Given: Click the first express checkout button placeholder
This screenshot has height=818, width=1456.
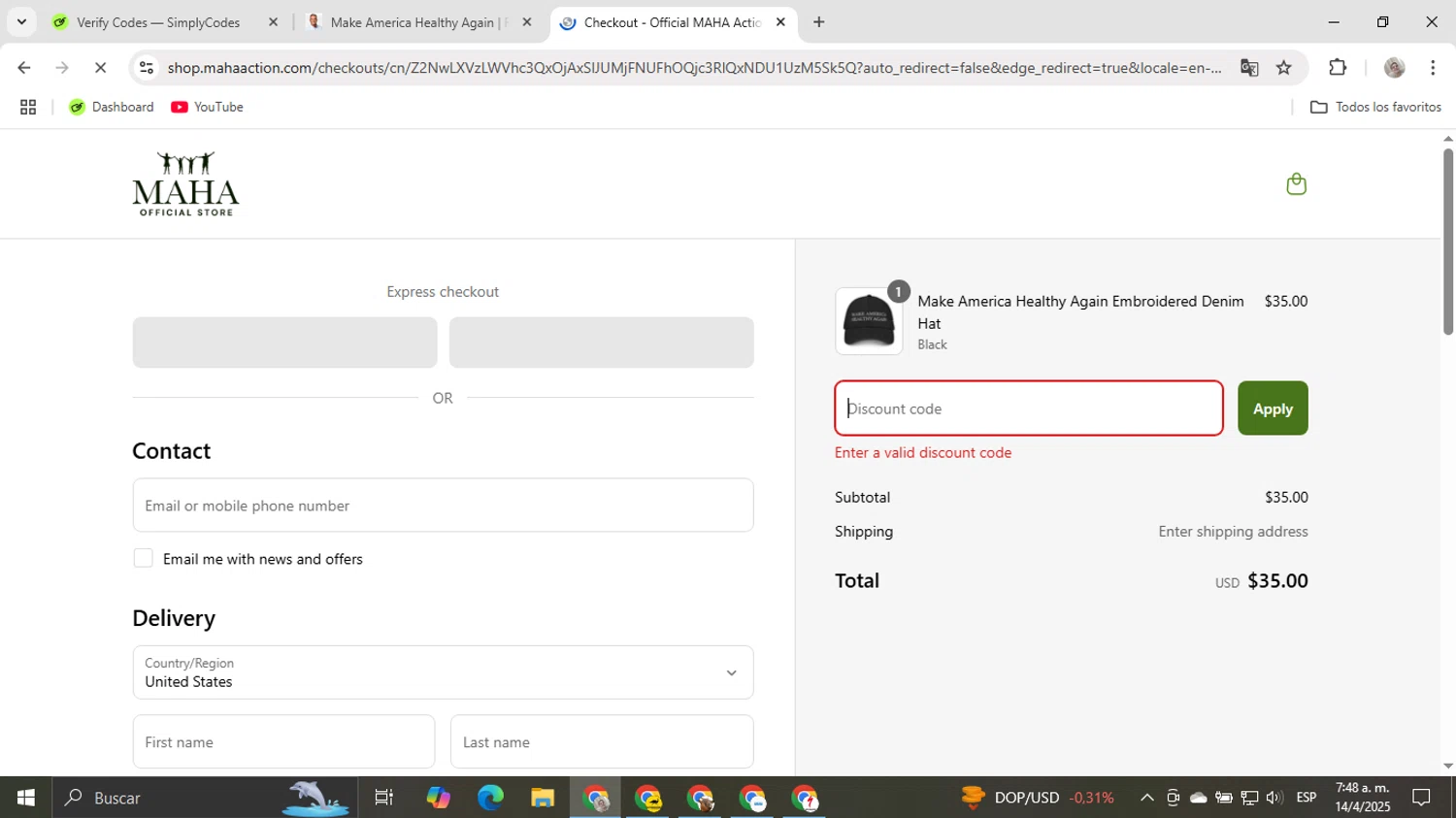Looking at the screenshot, I should 284,342.
